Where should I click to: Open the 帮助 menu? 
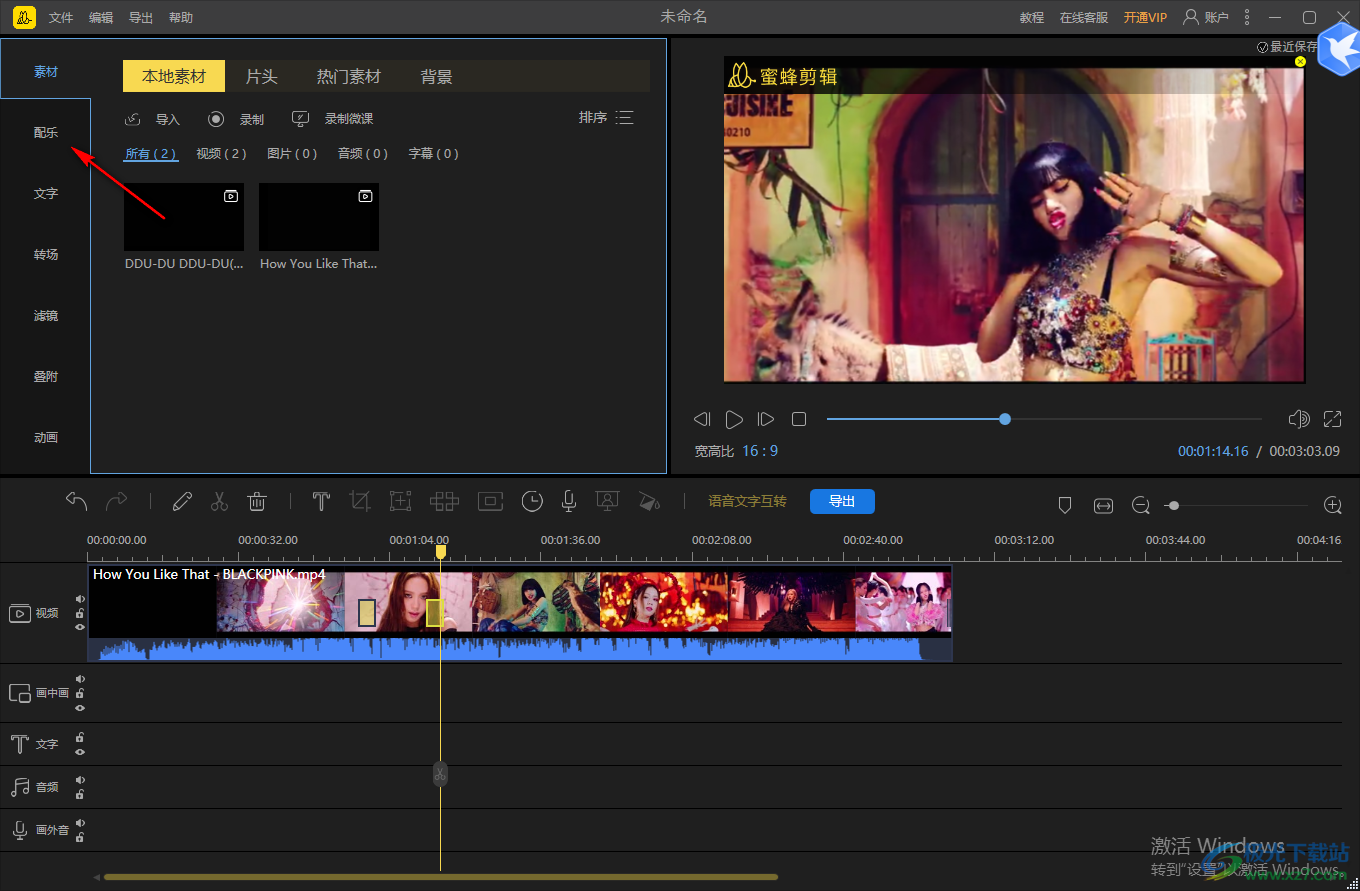[x=181, y=18]
